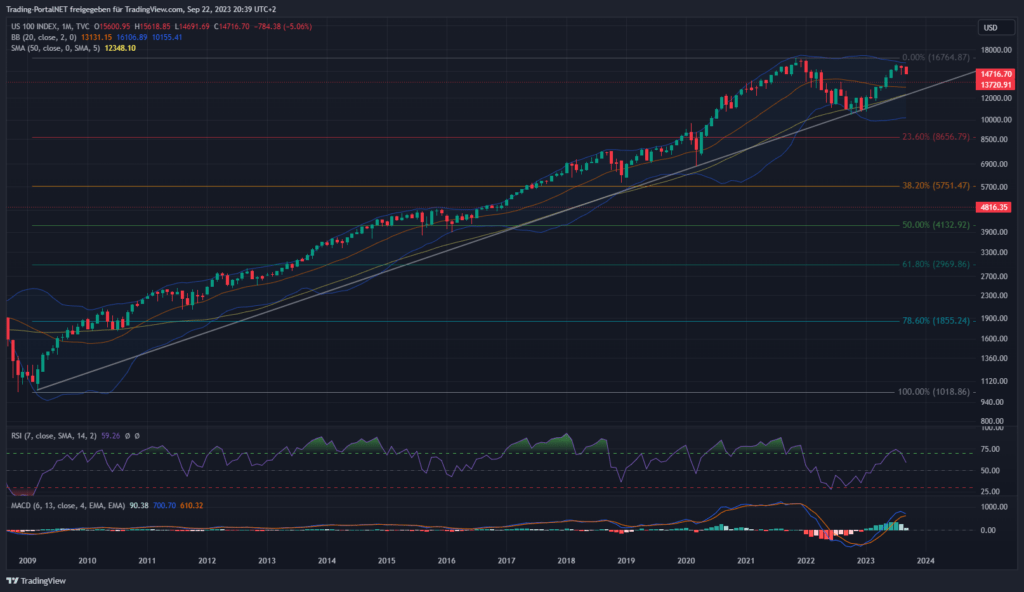Select the SMA (50, close, 0, SMA, 5) legend
The image size is (1024, 592).
[56, 48]
